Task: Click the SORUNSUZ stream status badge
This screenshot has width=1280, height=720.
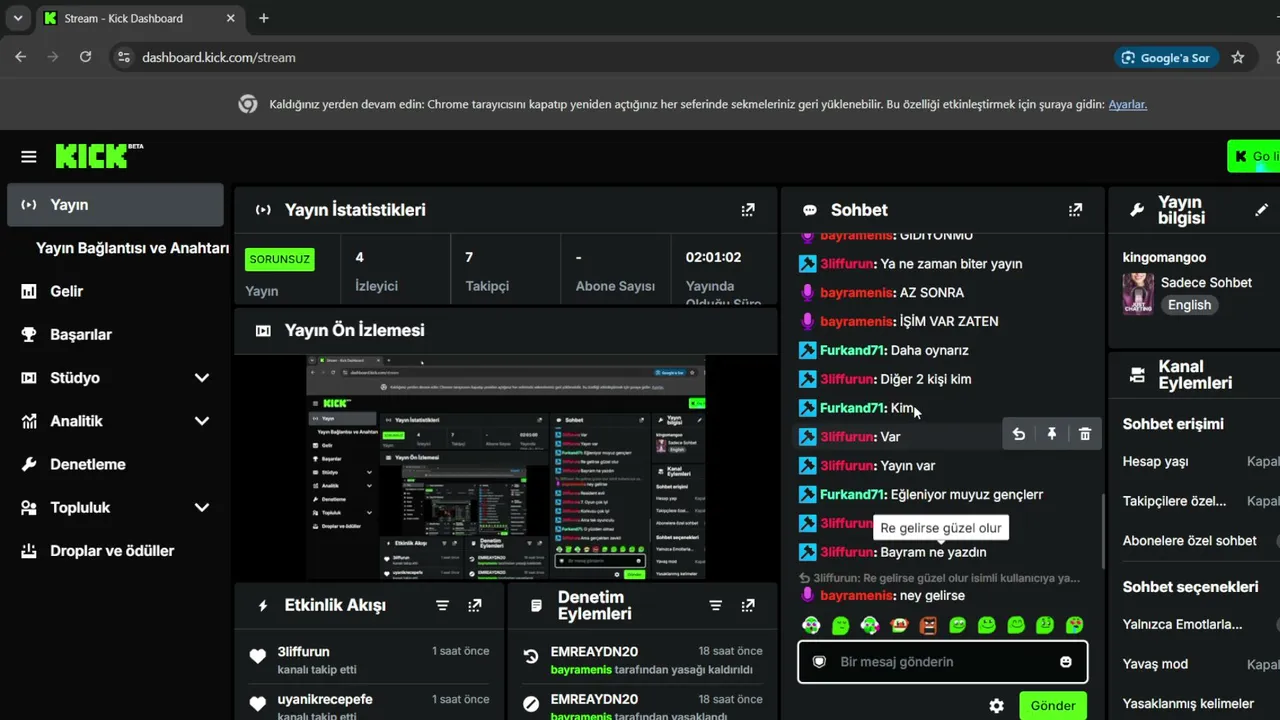Action: 280,260
